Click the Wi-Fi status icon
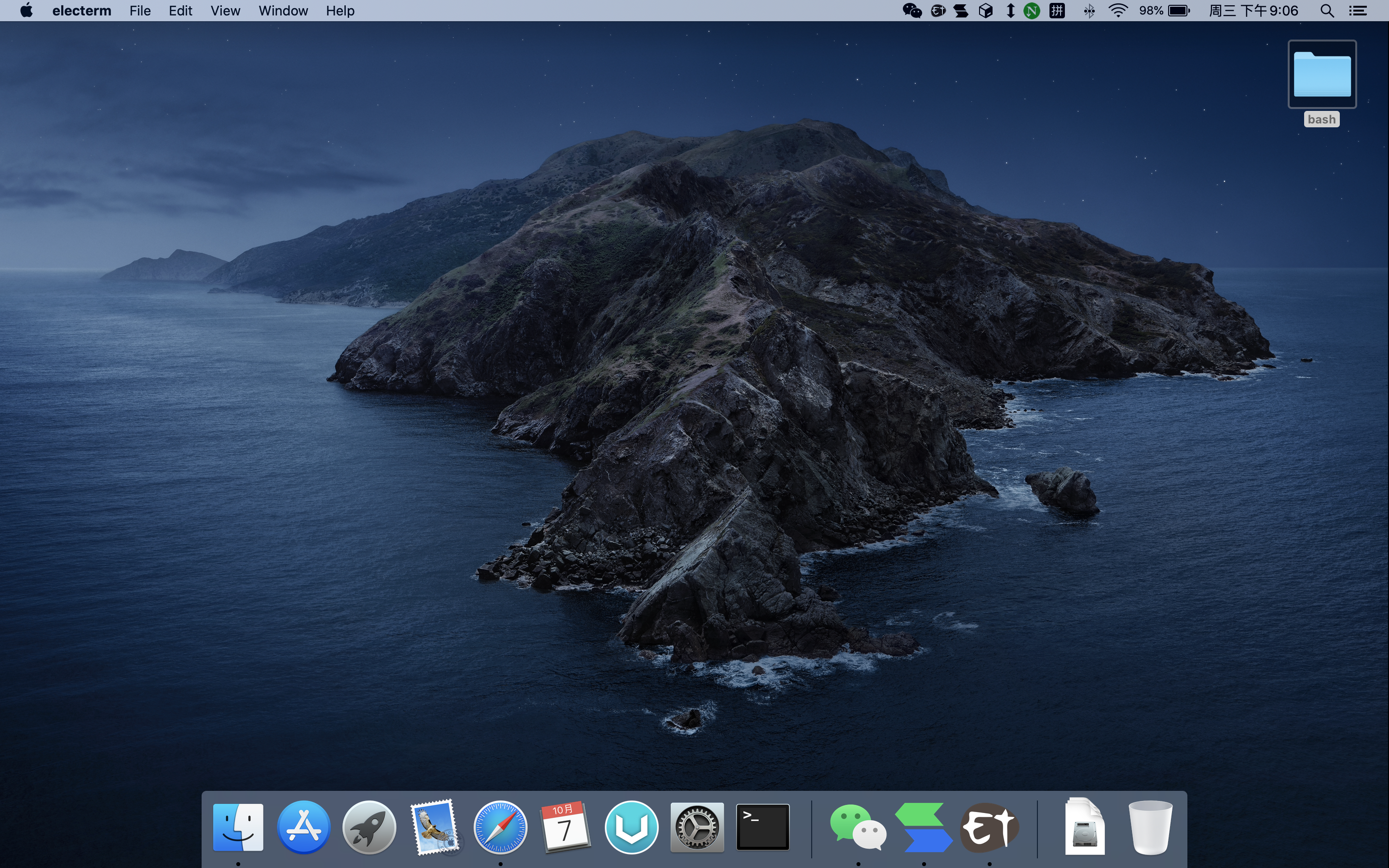Image resolution: width=1389 pixels, height=868 pixels. pos(1117,11)
